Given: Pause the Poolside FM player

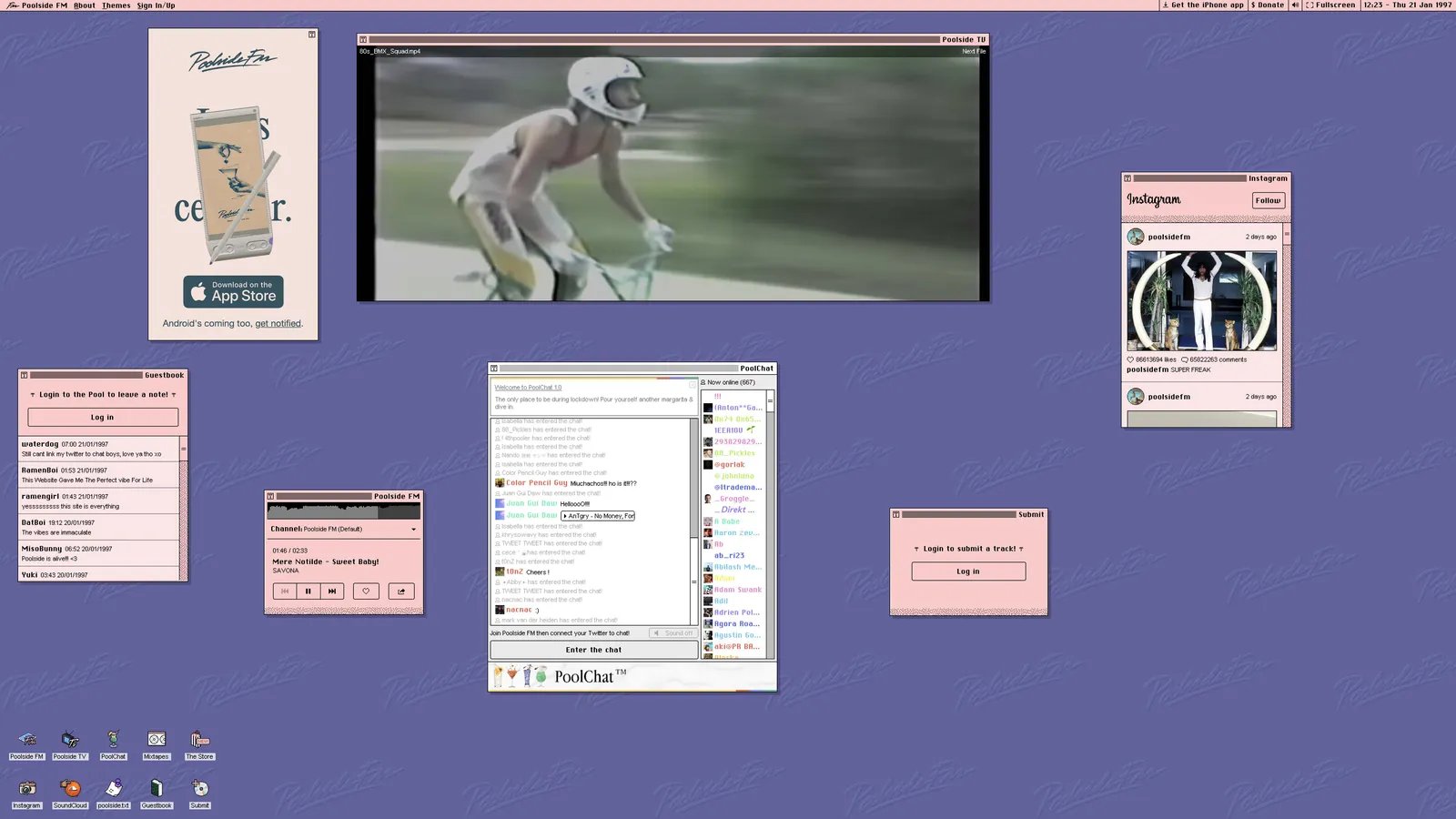Looking at the screenshot, I should click(x=308, y=591).
